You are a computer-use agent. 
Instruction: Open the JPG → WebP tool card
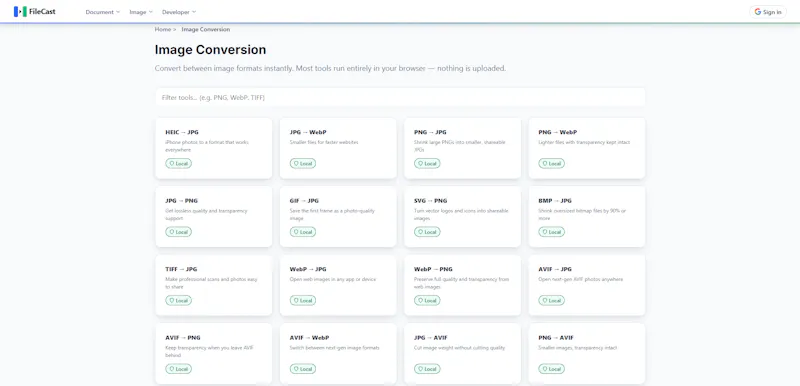pos(338,148)
